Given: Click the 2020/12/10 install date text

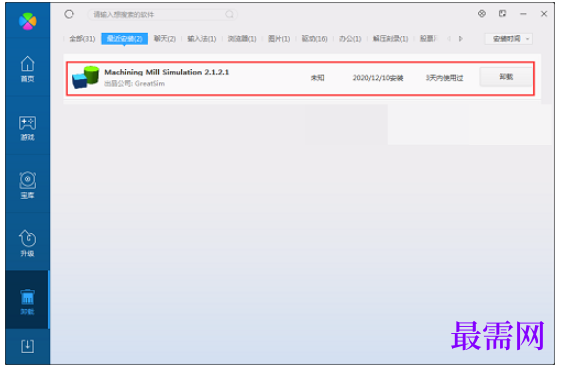Looking at the screenshot, I should pos(378,78).
